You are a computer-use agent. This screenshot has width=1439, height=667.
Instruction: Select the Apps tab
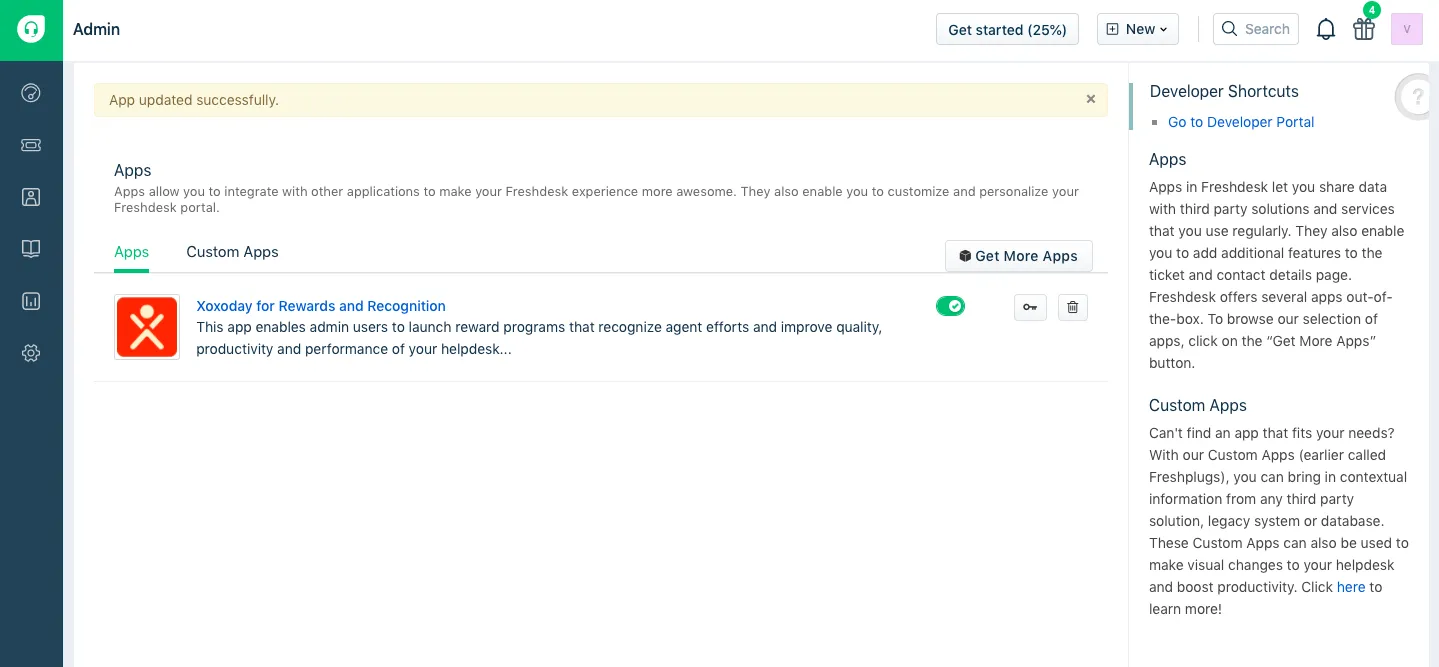point(131,252)
